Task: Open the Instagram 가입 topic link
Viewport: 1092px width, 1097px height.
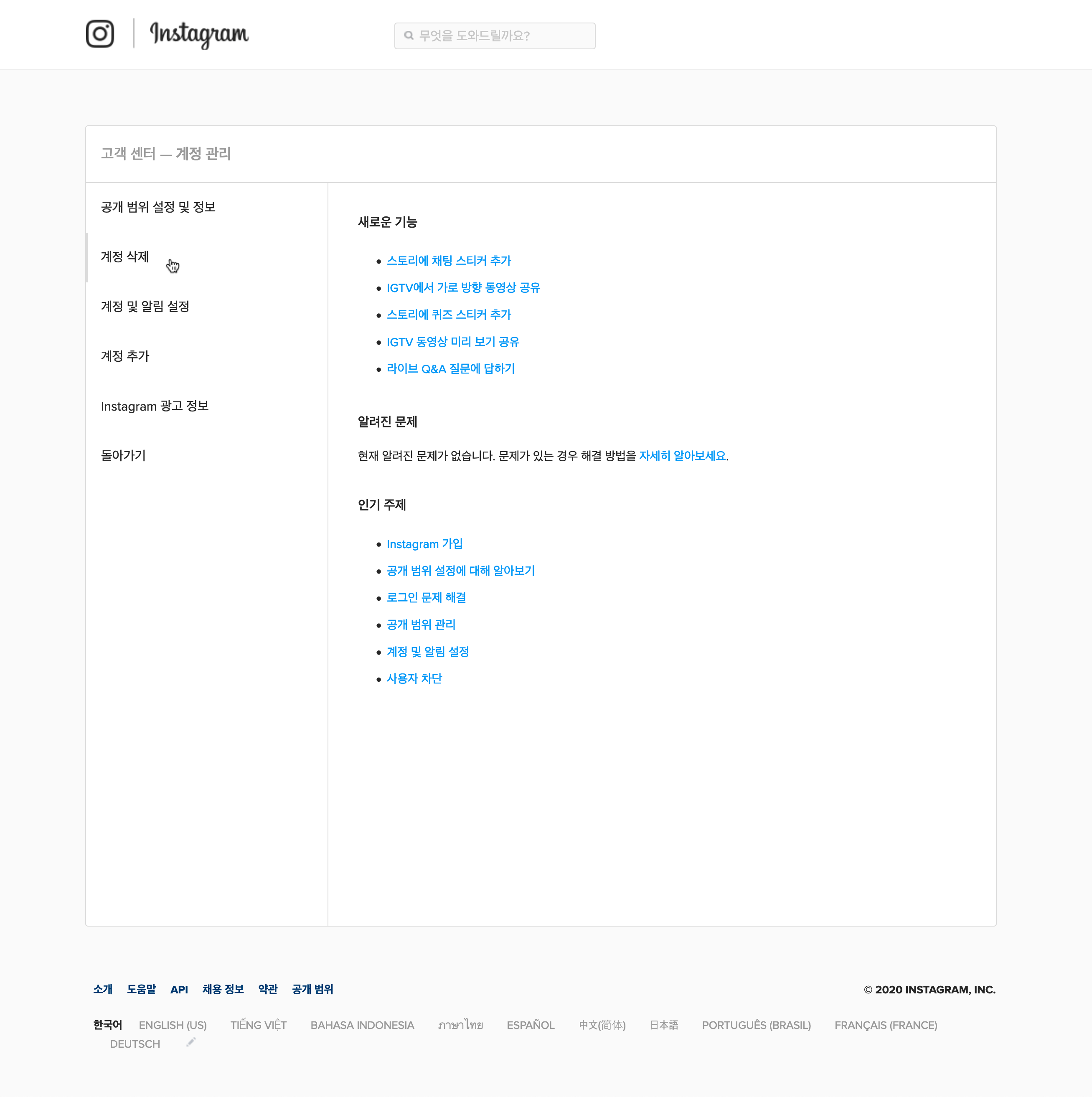Action: click(x=425, y=544)
